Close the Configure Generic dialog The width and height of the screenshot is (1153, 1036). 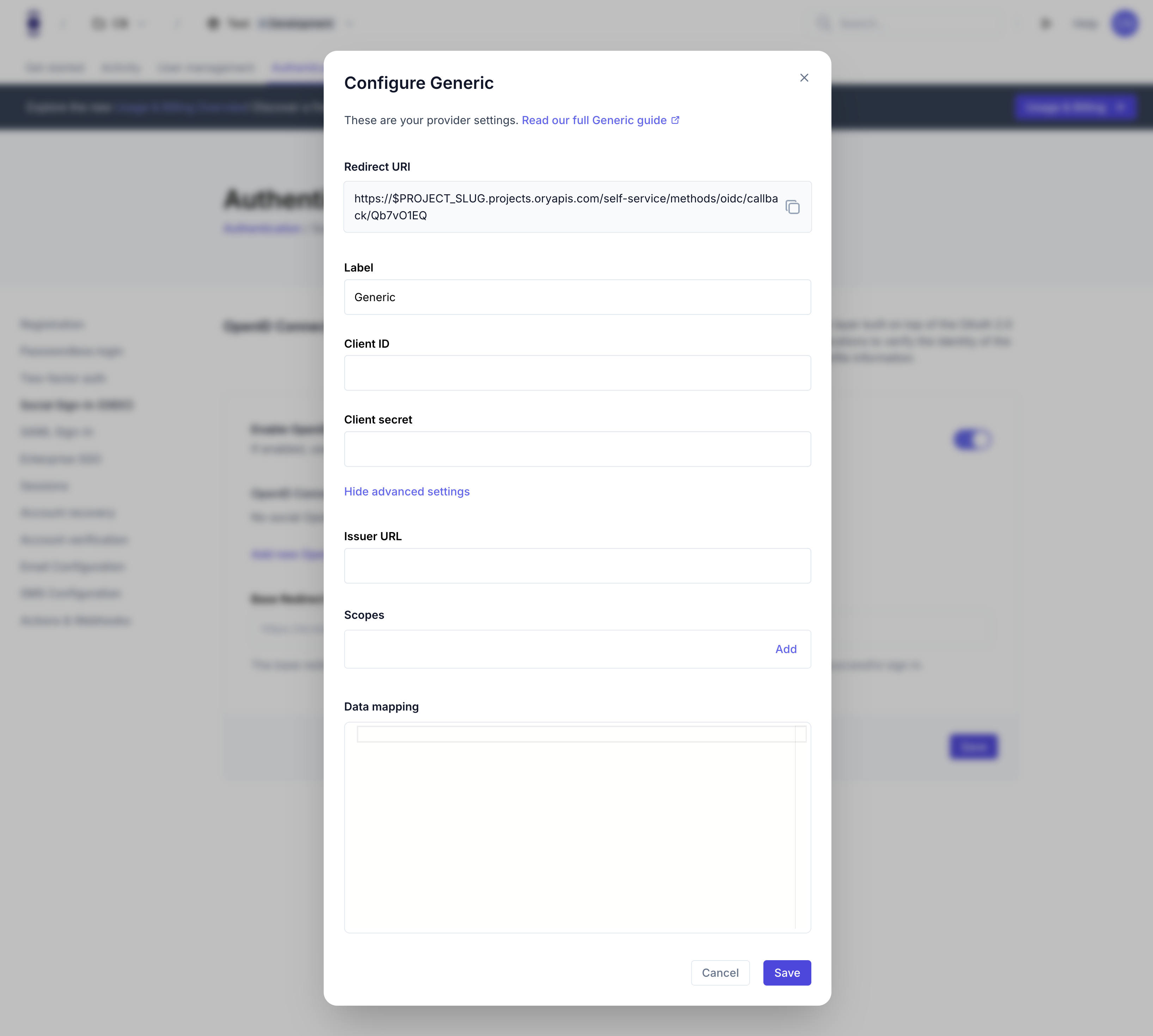(x=804, y=78)
